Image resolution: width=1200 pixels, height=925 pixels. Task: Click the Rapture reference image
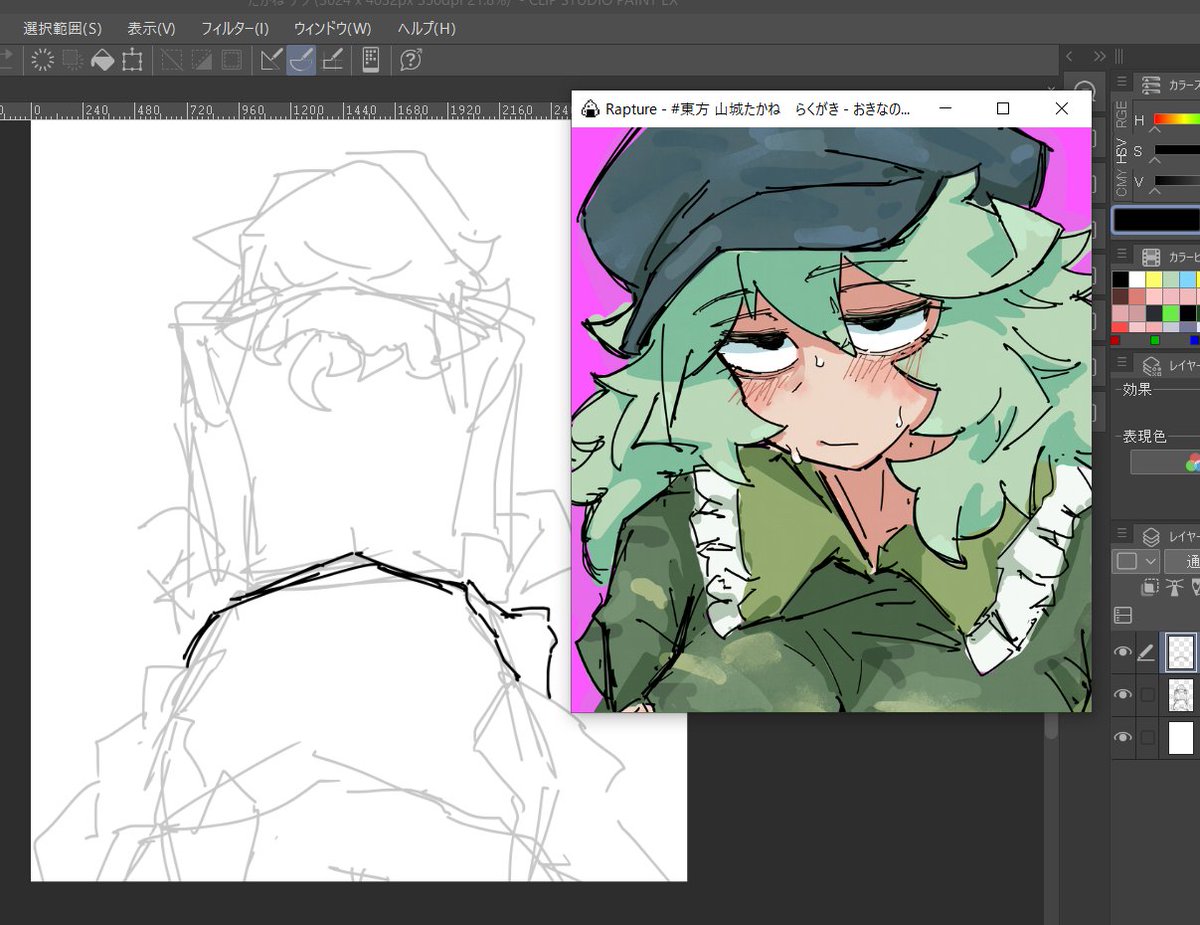click(831, 420)
